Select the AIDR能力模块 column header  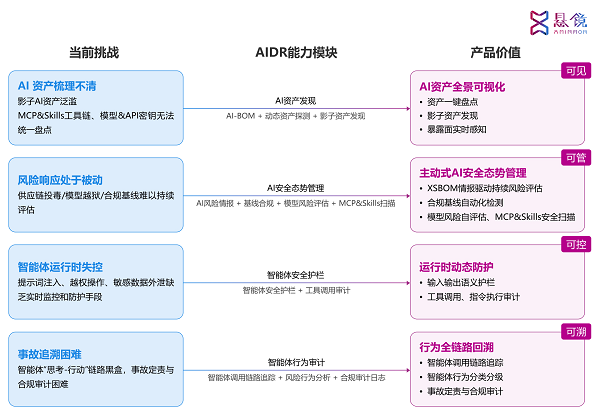(x=295, y=51)
